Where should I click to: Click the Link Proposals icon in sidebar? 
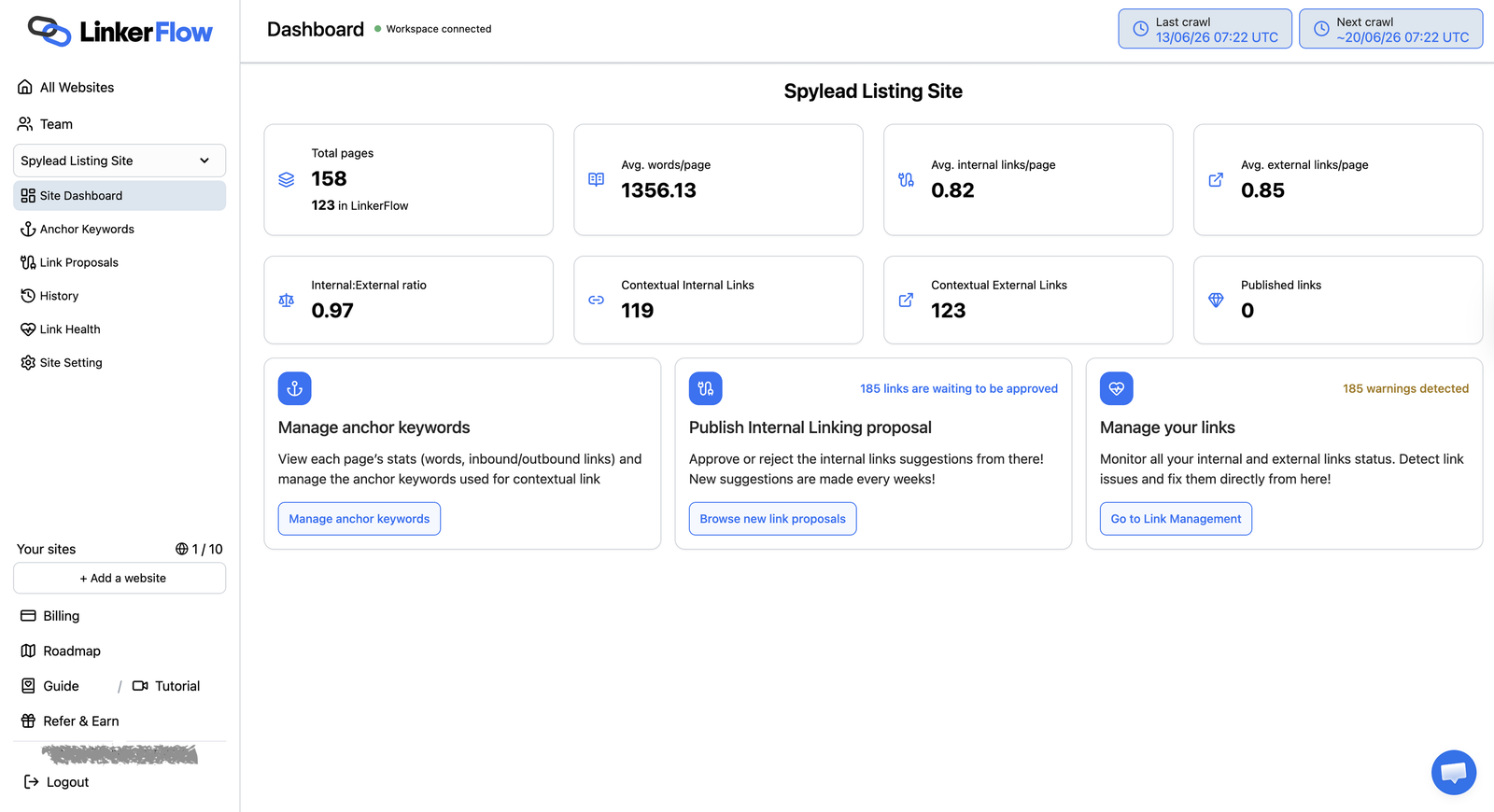(x=28, y=262)
